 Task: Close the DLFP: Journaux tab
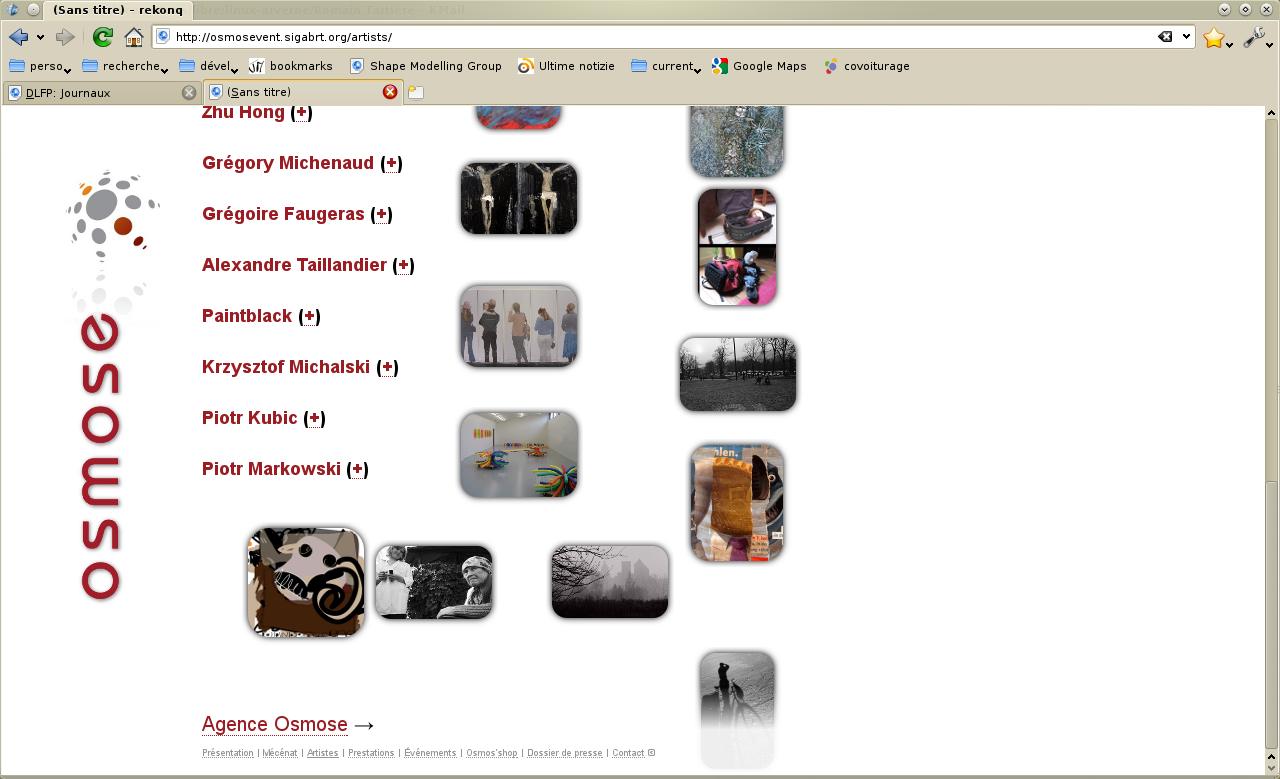point(188,92)
